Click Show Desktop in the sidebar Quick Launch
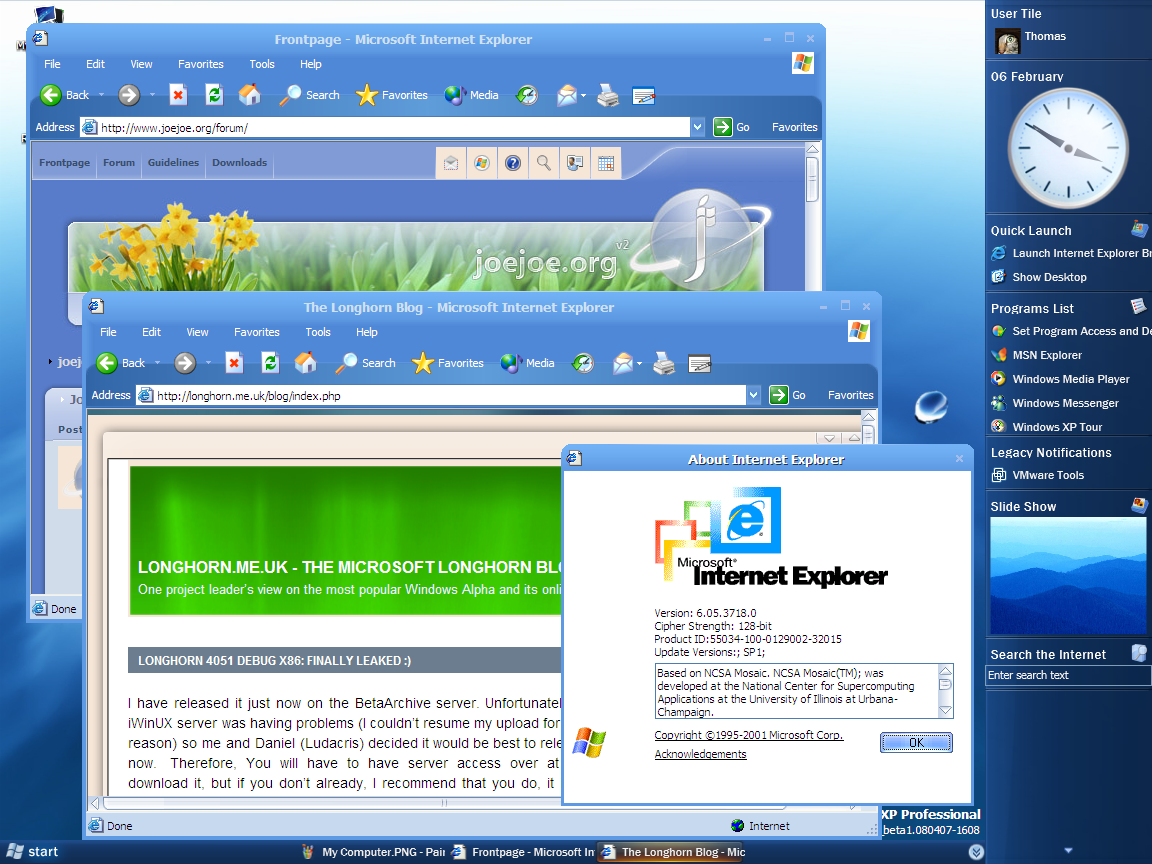 point(1039,277)
